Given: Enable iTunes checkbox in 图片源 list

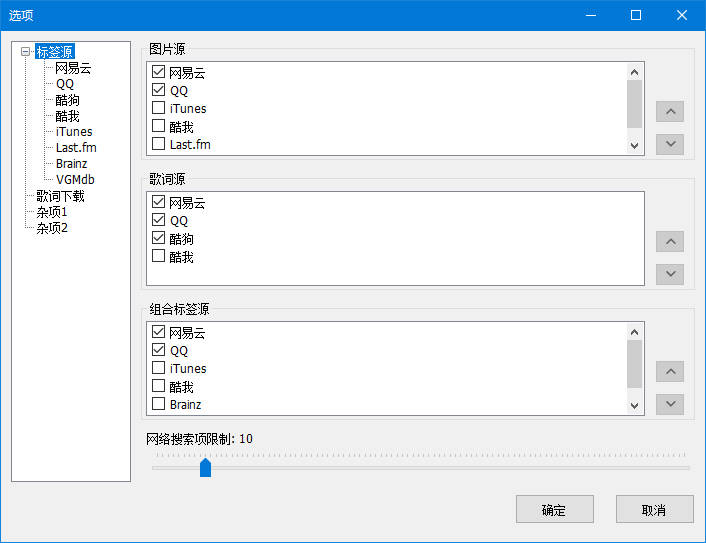Looking at the screenshot, I should (158, 108).
